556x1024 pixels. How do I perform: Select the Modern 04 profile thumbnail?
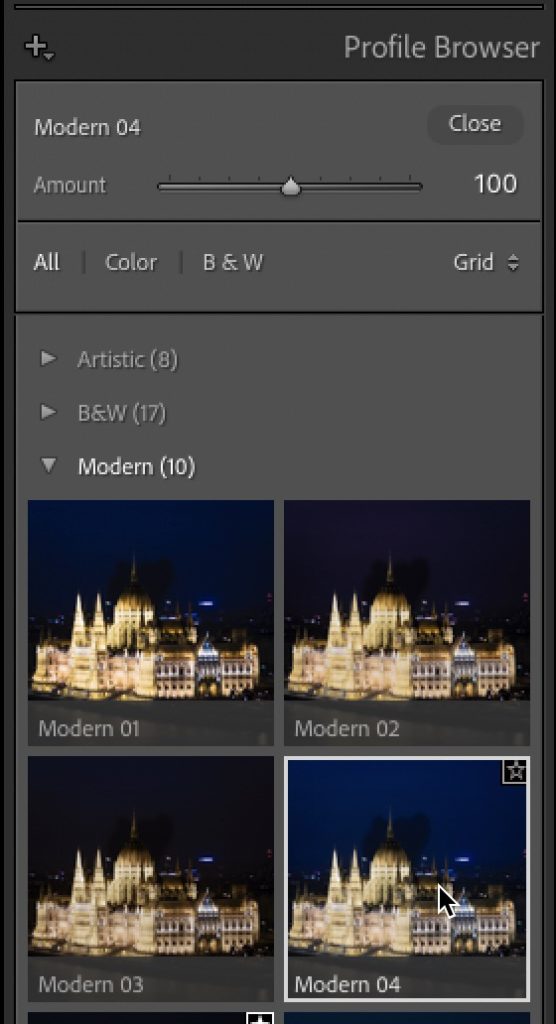point(407,879)
